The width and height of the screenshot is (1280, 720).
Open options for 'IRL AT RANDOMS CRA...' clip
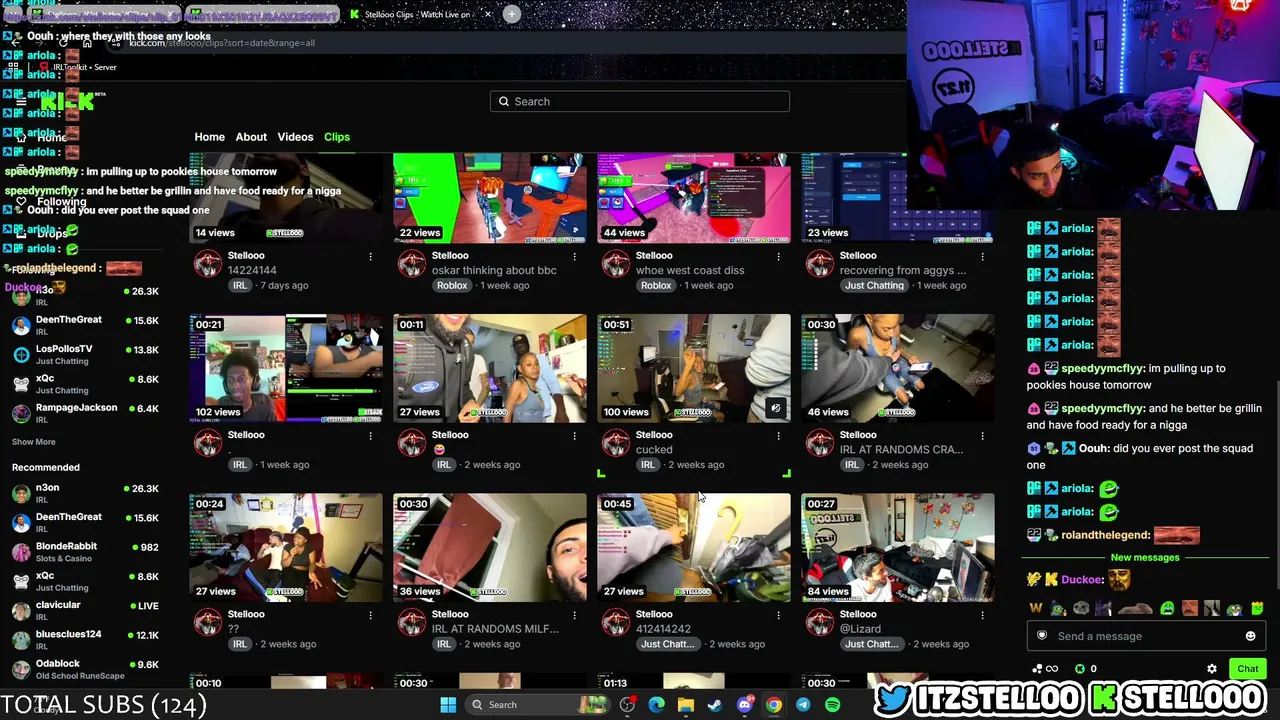pyautogui.click(x=982, y=436)
